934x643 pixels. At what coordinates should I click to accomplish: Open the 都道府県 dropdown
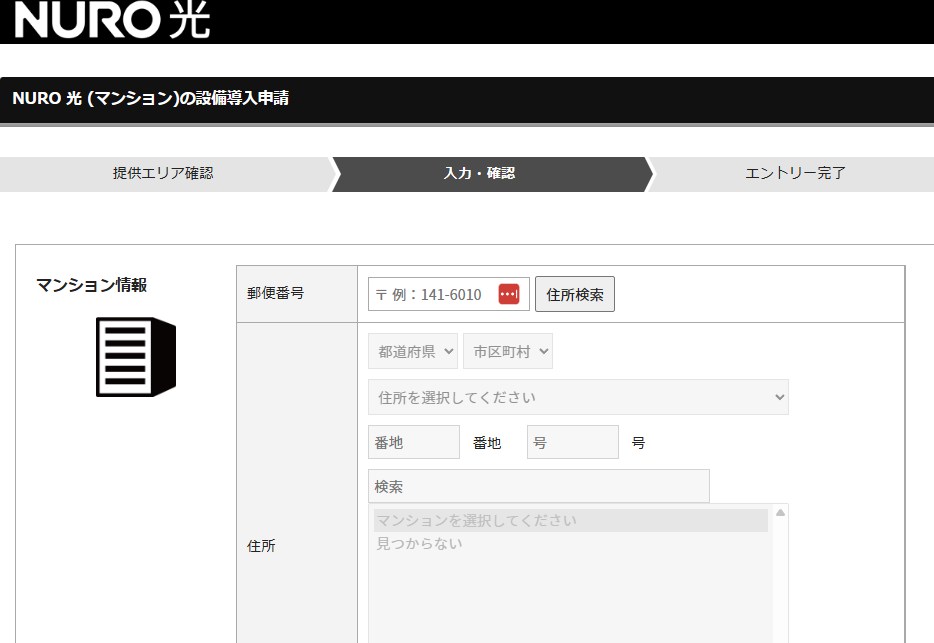coord(413,351)
